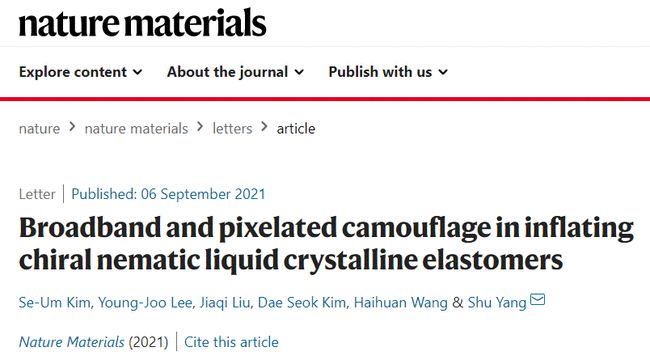Open the Nature Materials journal link
Viewport: 650px width, 360px height.
click(x=71, y=342)
